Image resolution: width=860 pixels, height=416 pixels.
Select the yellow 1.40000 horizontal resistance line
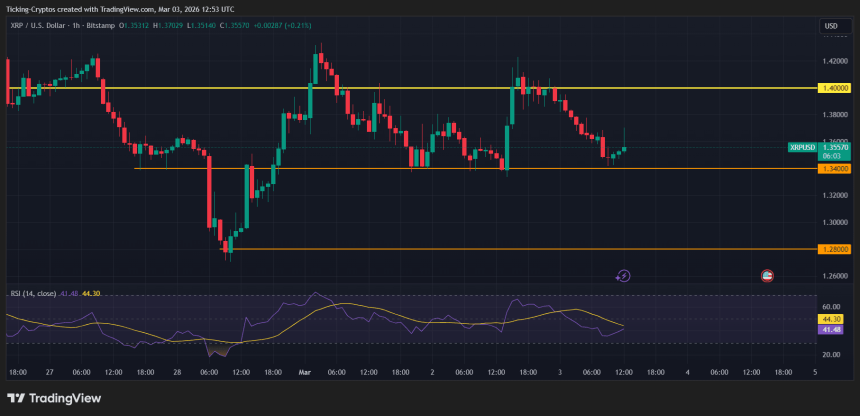pos(400,88)
